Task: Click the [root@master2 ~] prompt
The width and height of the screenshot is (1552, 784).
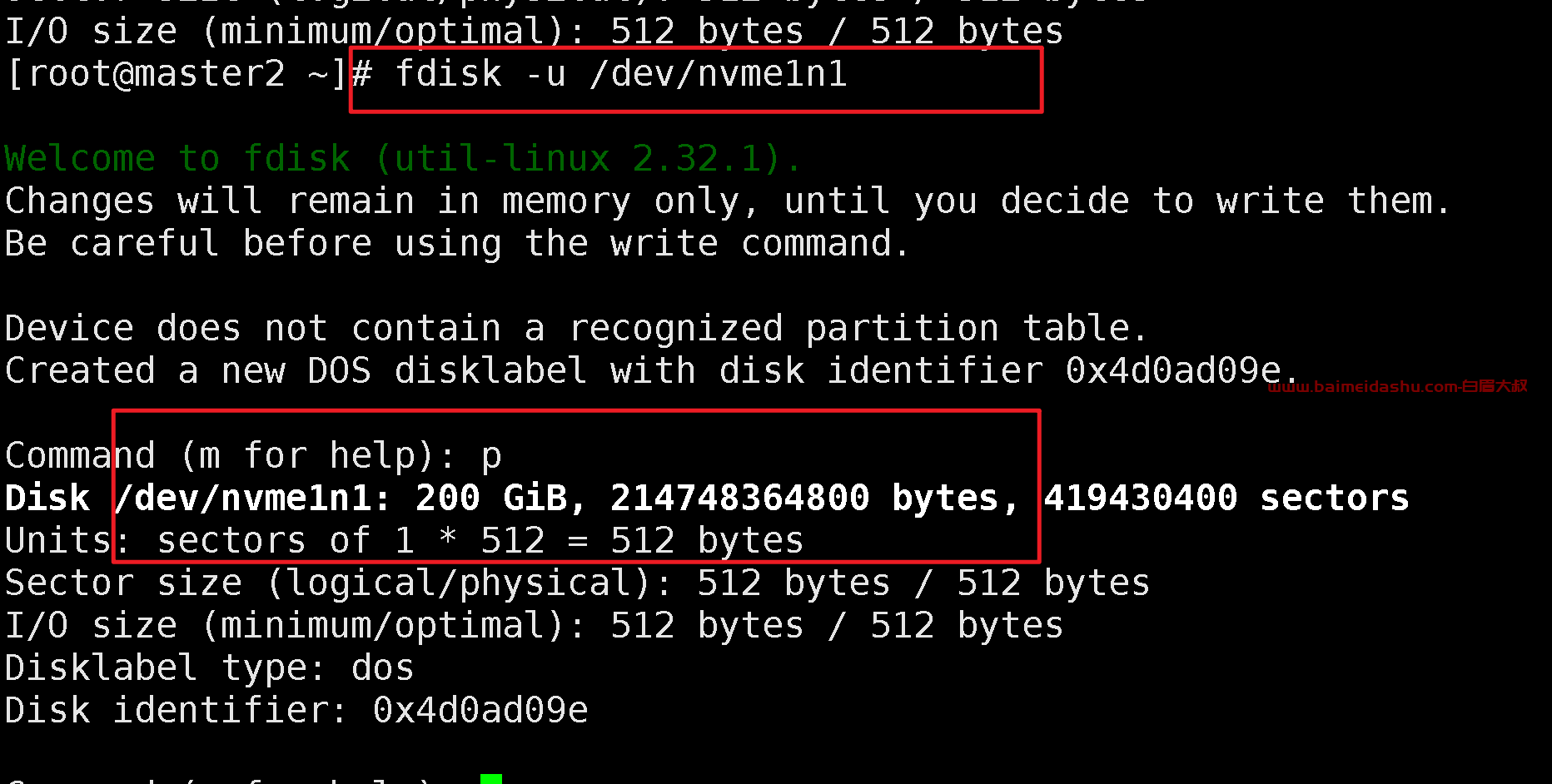Action: pos(176,73)
